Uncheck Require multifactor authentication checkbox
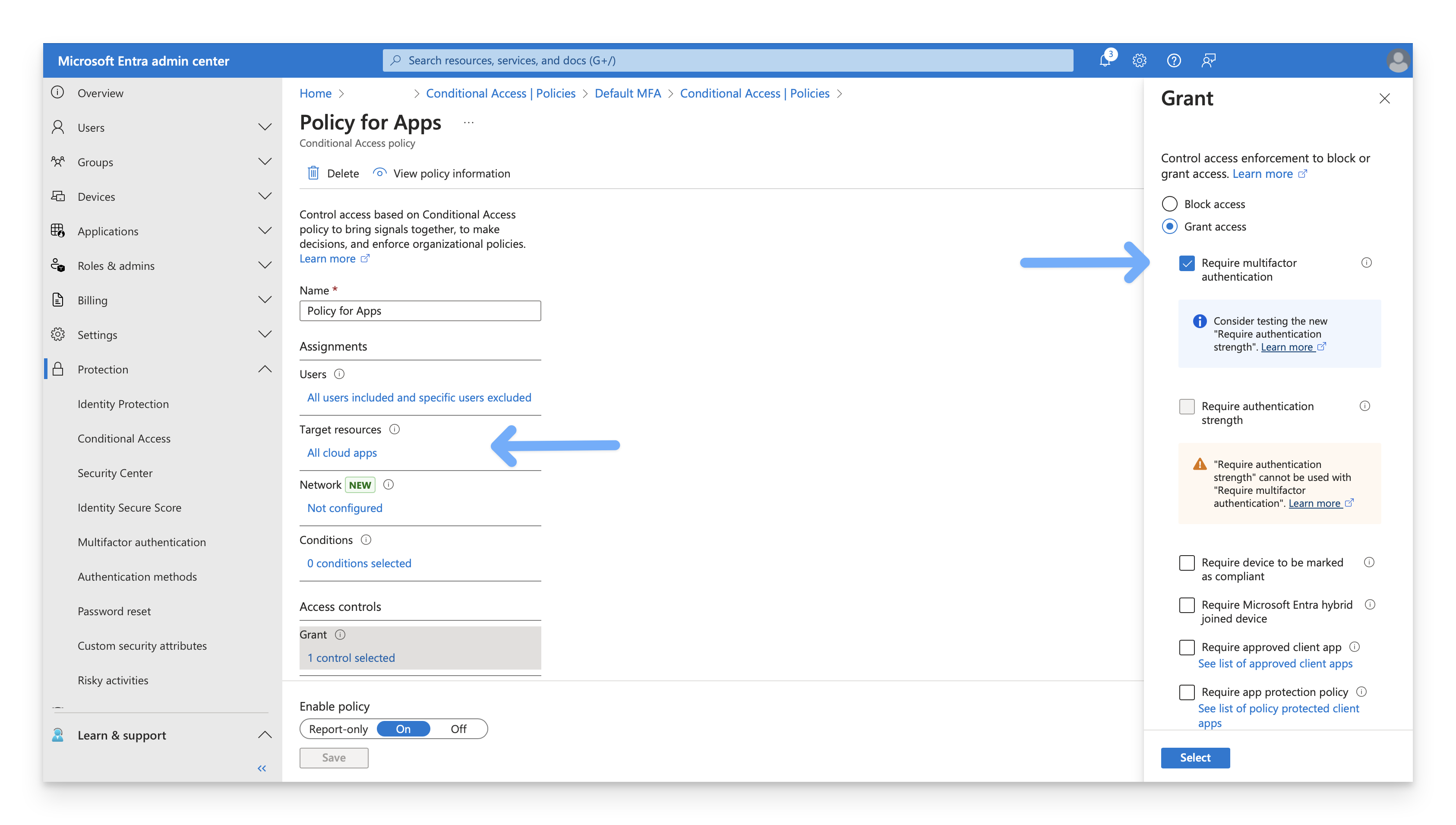This screenshot has width=1456, height=825. (1187, 263)
